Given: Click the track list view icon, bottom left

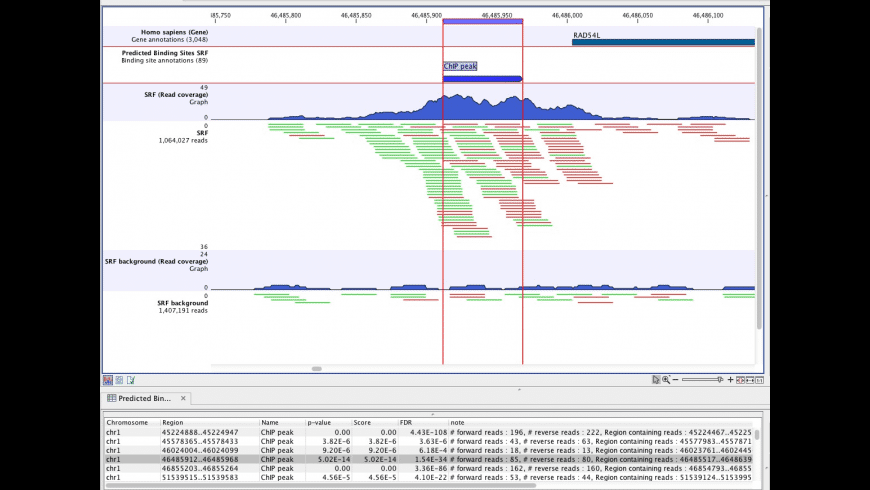Looking at the screenshot, I should coord(108,380).
